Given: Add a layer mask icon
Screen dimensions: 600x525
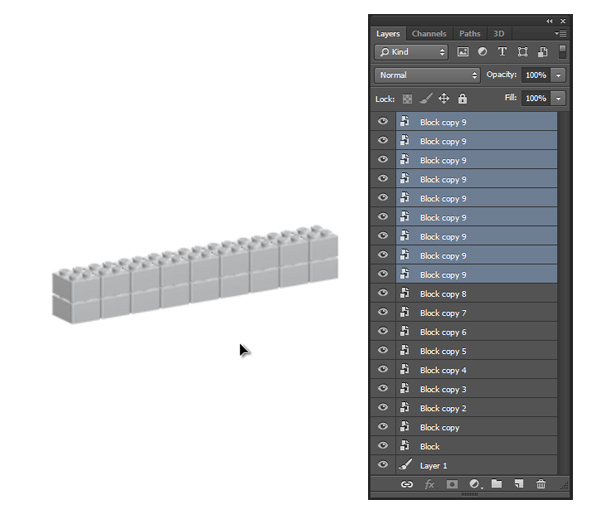Looking at the screenshot, I should pyautogui.click(x=452, y=484).
